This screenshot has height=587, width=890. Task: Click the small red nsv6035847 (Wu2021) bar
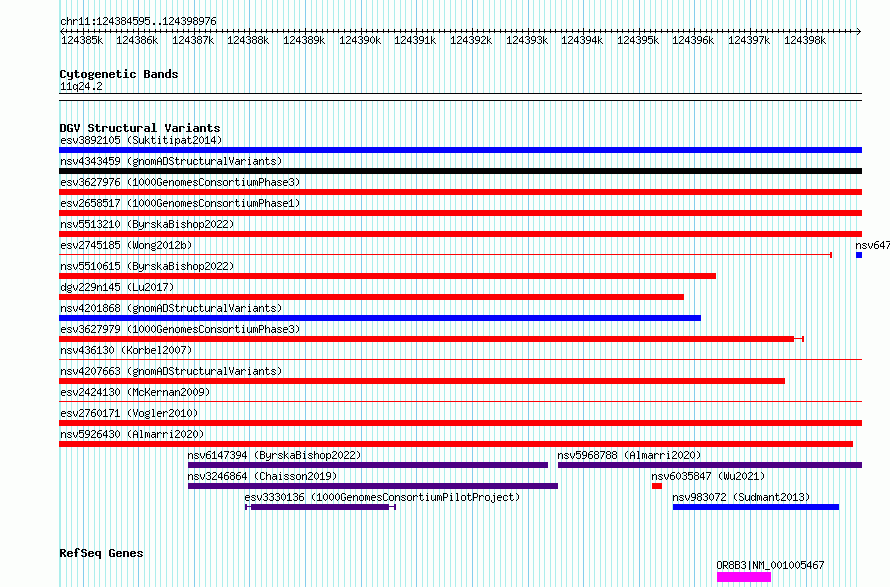657,486
